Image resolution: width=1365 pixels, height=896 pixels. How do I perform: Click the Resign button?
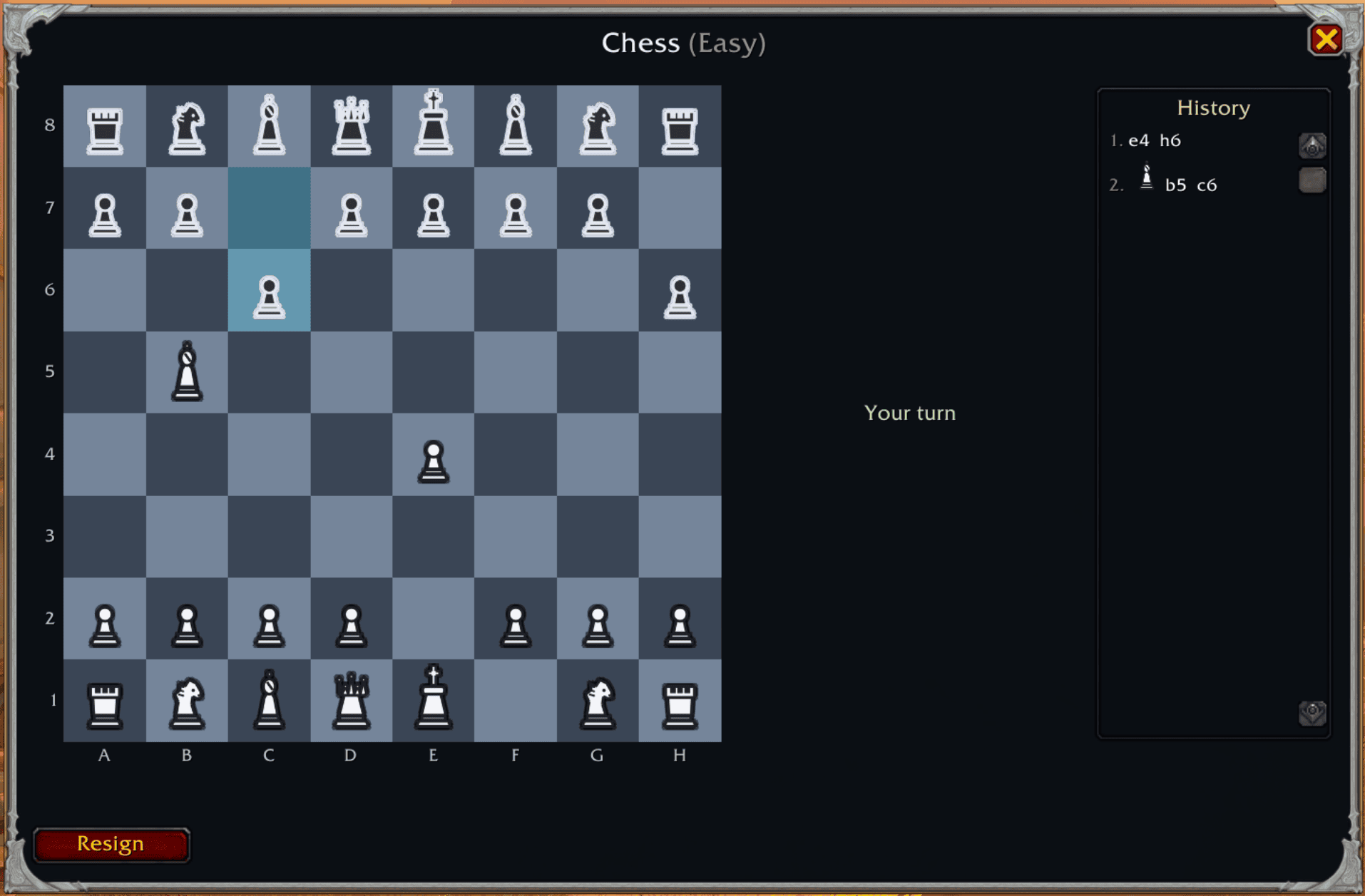[111, 844]
